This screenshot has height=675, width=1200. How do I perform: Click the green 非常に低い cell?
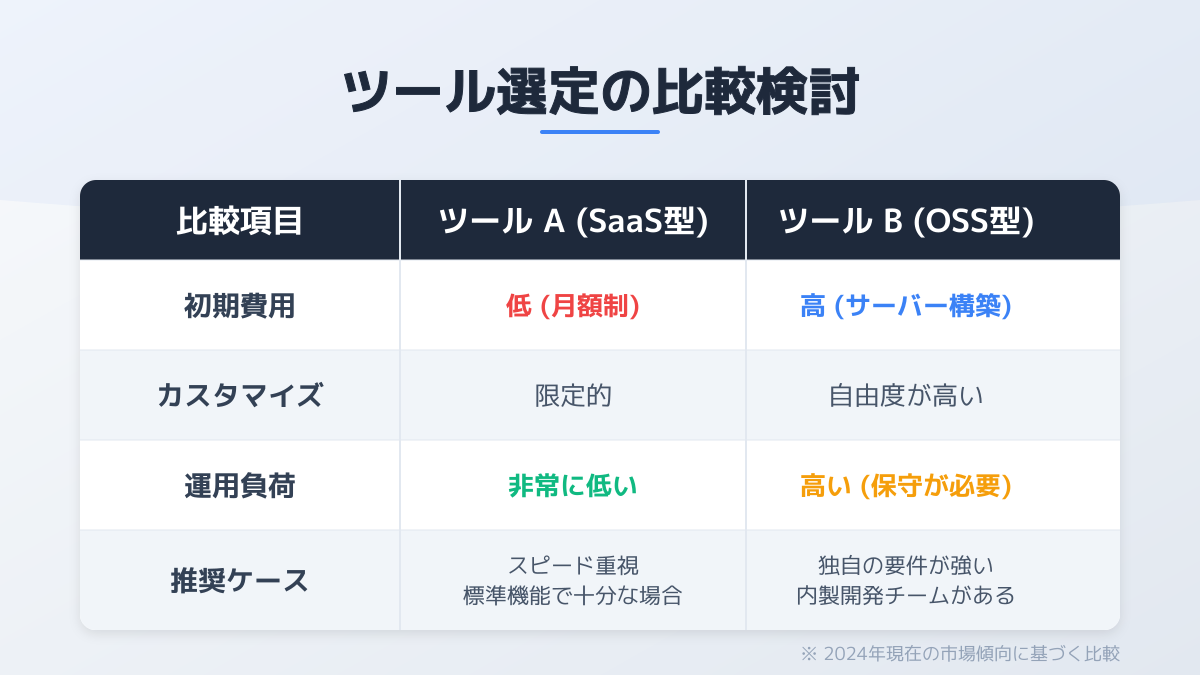coord(573,486)
